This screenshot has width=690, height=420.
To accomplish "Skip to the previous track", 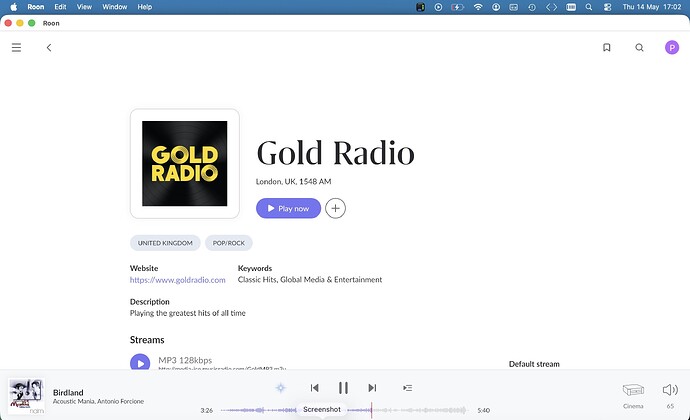I will click(x=314, y=388).
